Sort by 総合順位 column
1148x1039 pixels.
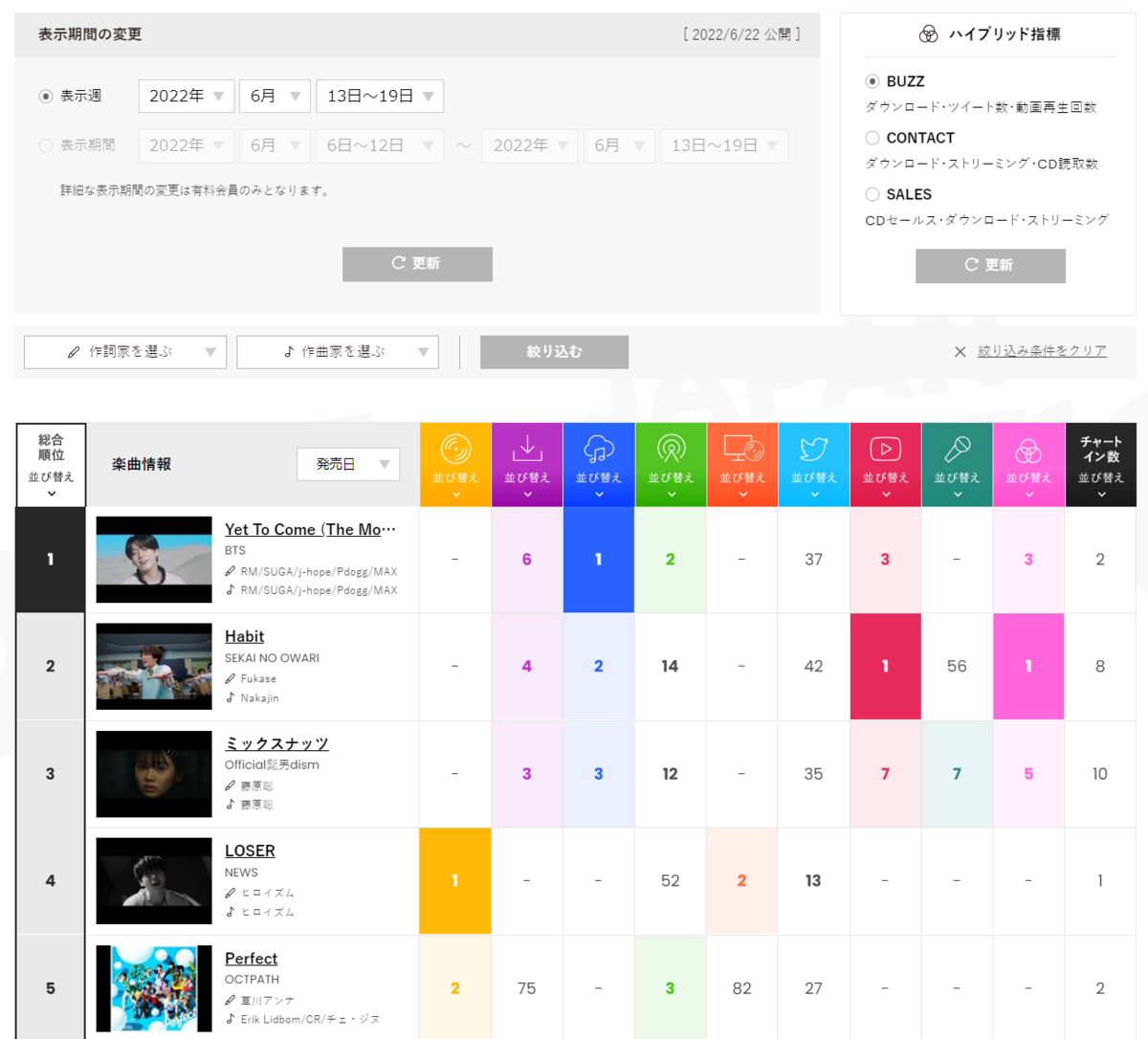(x=51, y=465)
